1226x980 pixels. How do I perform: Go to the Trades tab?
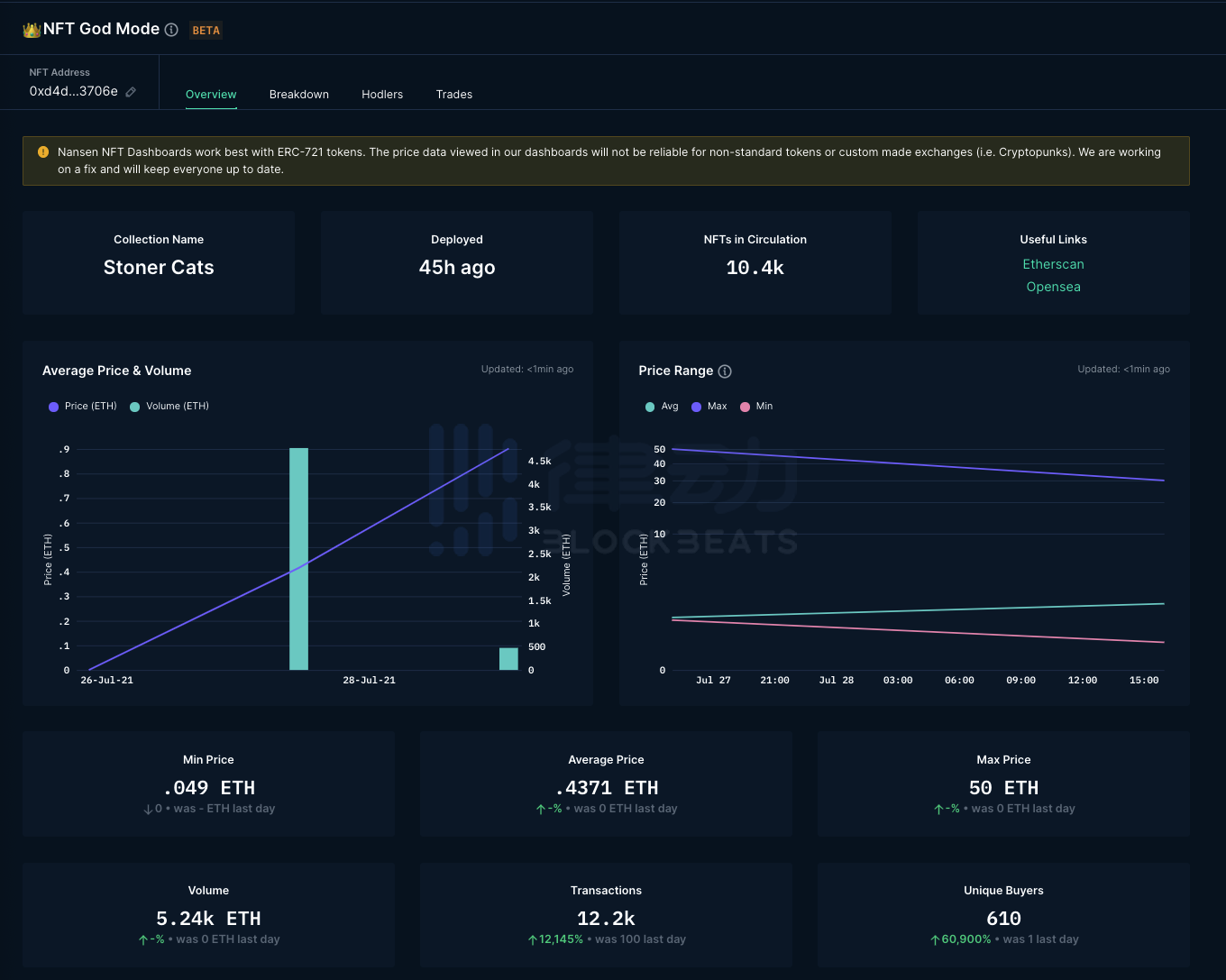[453, 95]
